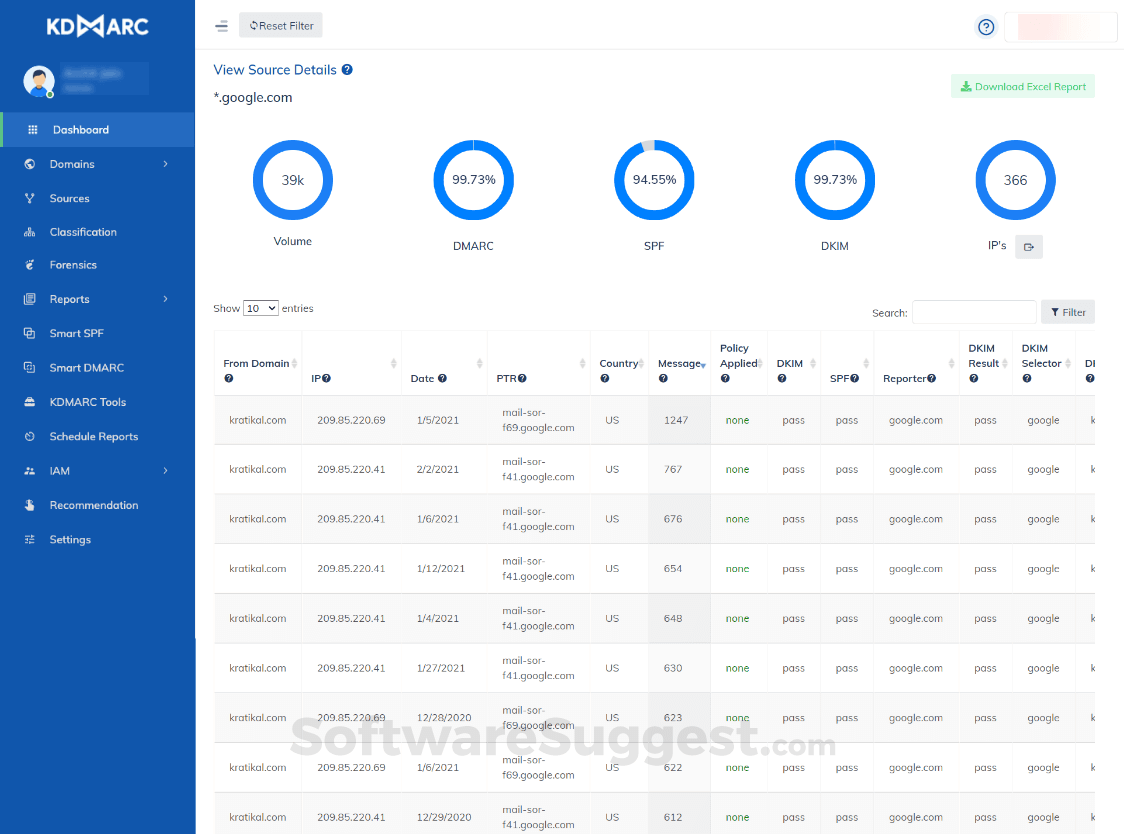The image size is (1125, 835).
Task: Open KDMARC Tools from the sidebar
Action: (89, 402)
